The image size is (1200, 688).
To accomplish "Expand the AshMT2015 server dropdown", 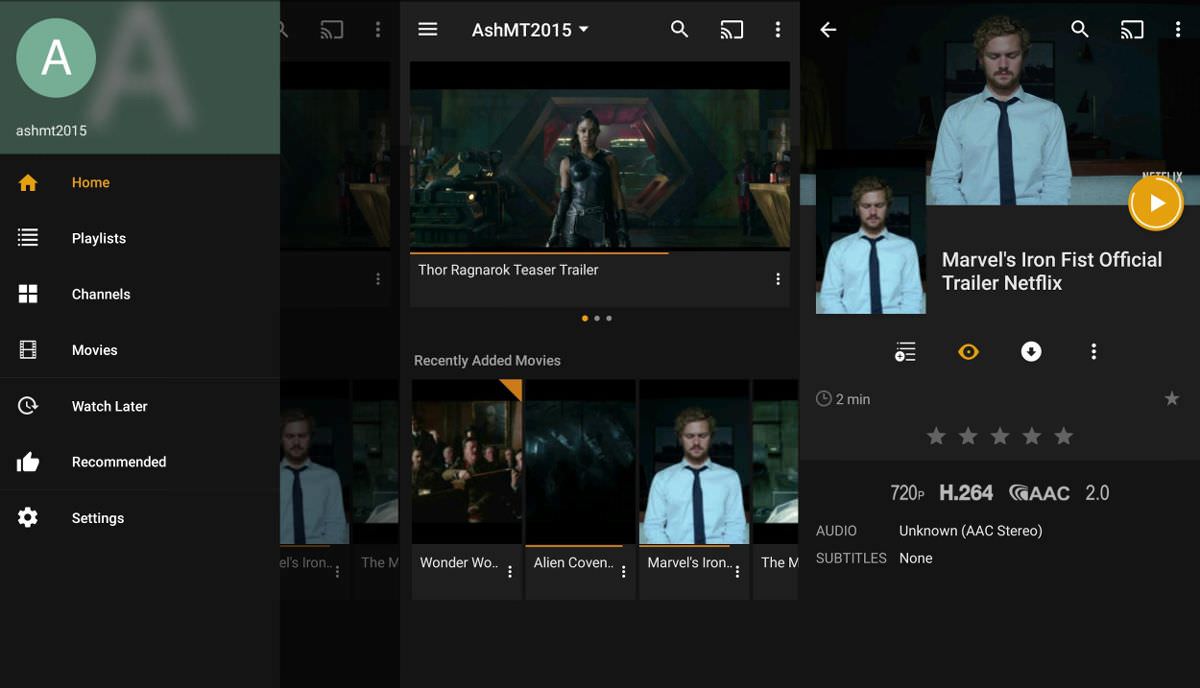I will point(530,30).
